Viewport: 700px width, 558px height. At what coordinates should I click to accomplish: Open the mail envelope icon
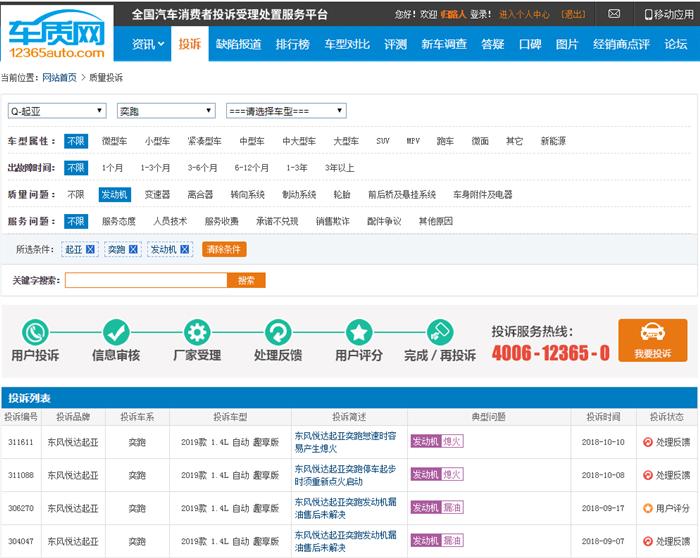(614, 14)
